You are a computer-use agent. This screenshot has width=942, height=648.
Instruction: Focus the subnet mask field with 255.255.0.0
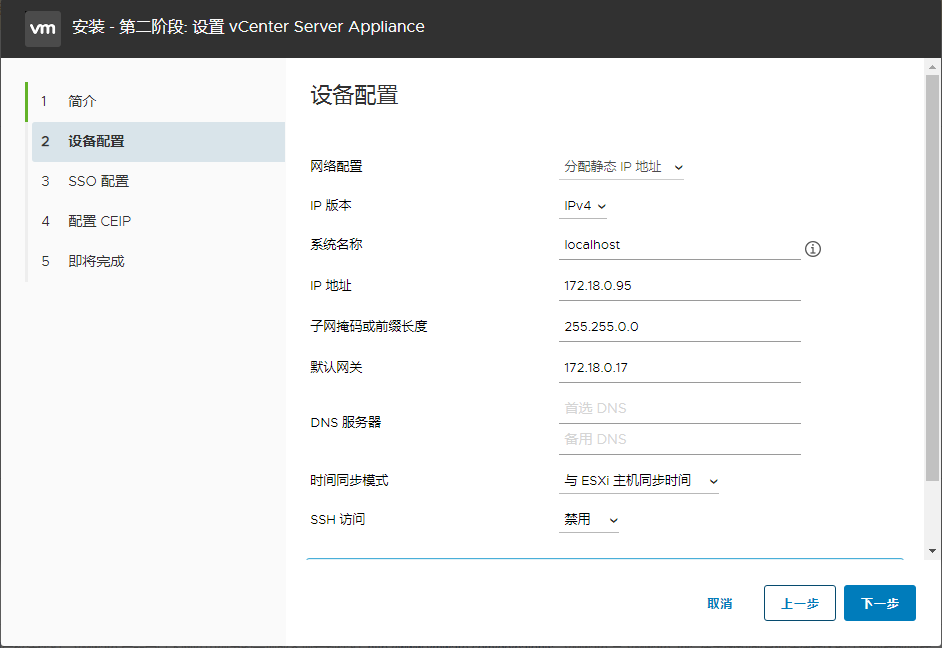pyautogui.click(x=679, y=327)
